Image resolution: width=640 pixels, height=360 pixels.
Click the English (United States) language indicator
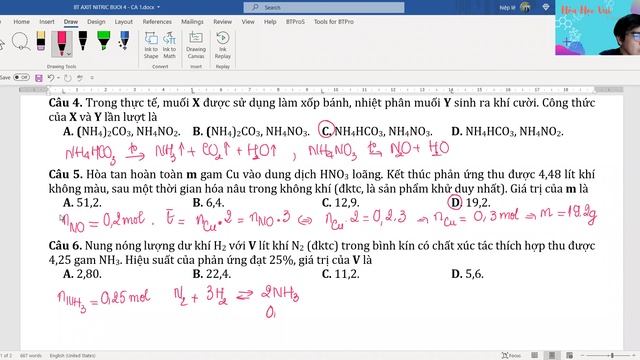tap(73, 356)
